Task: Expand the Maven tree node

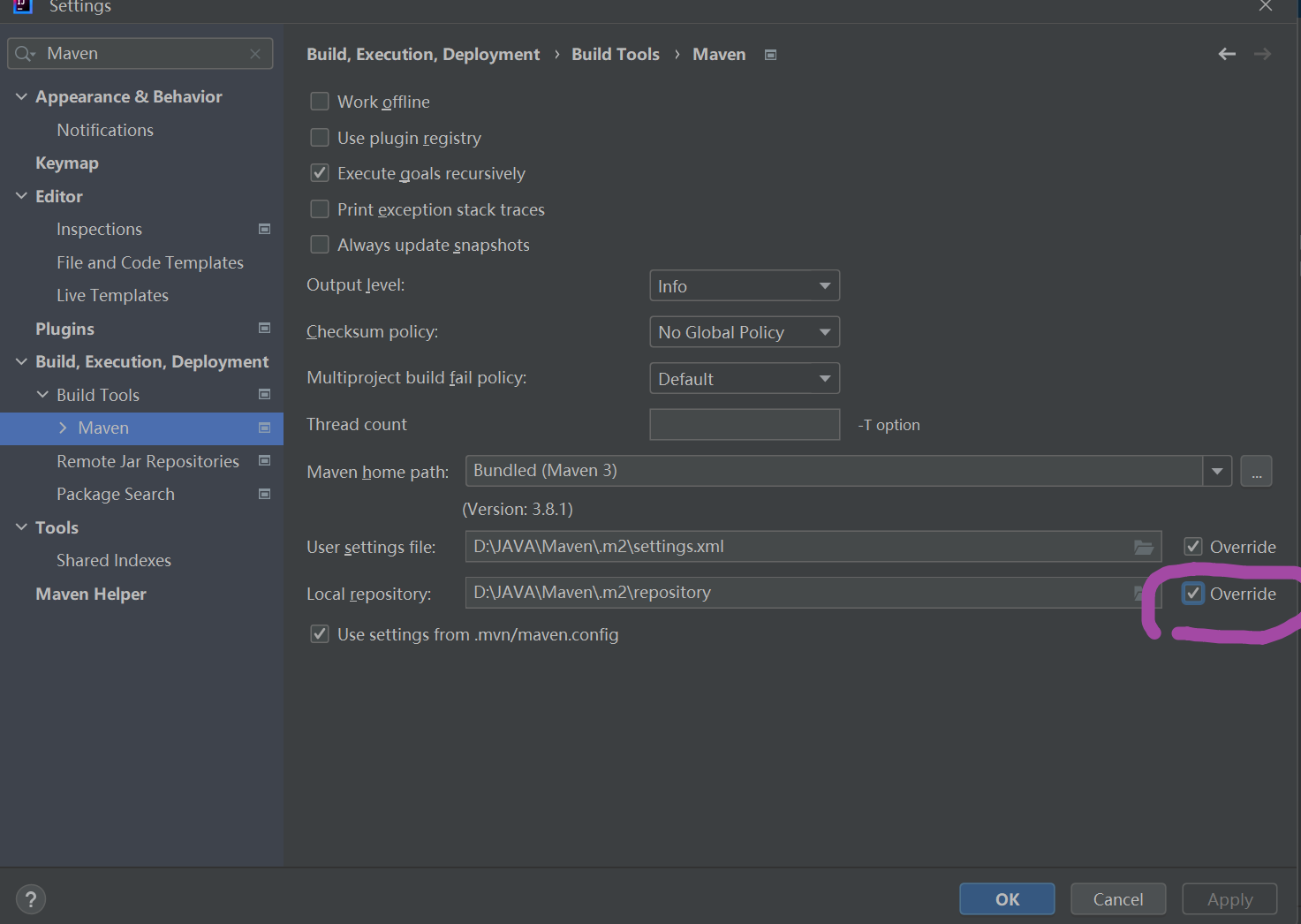Action: click(x=63, y=428)
